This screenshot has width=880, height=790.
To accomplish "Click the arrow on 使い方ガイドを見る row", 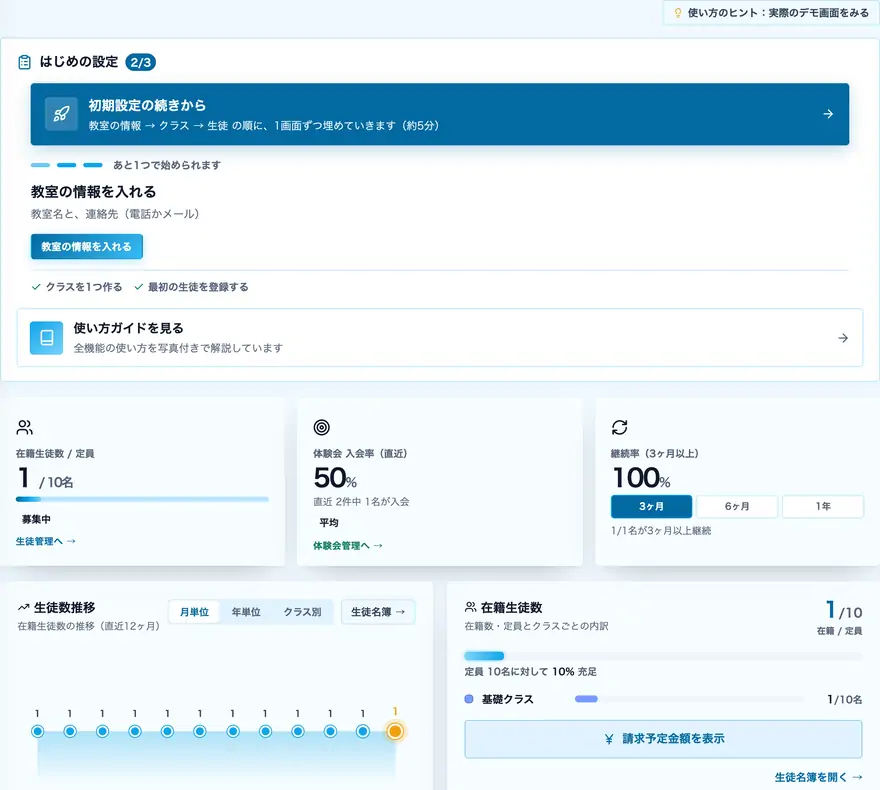I will [x=842, y=338].
